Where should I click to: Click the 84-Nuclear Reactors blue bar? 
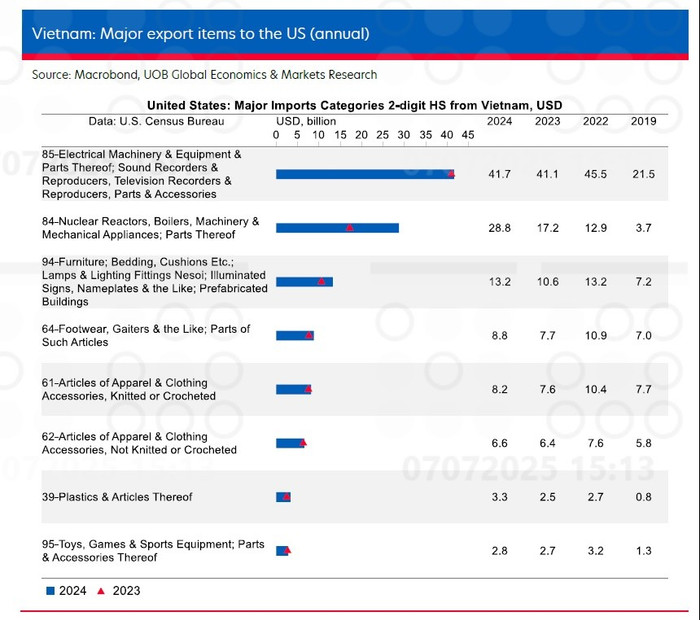337,228
